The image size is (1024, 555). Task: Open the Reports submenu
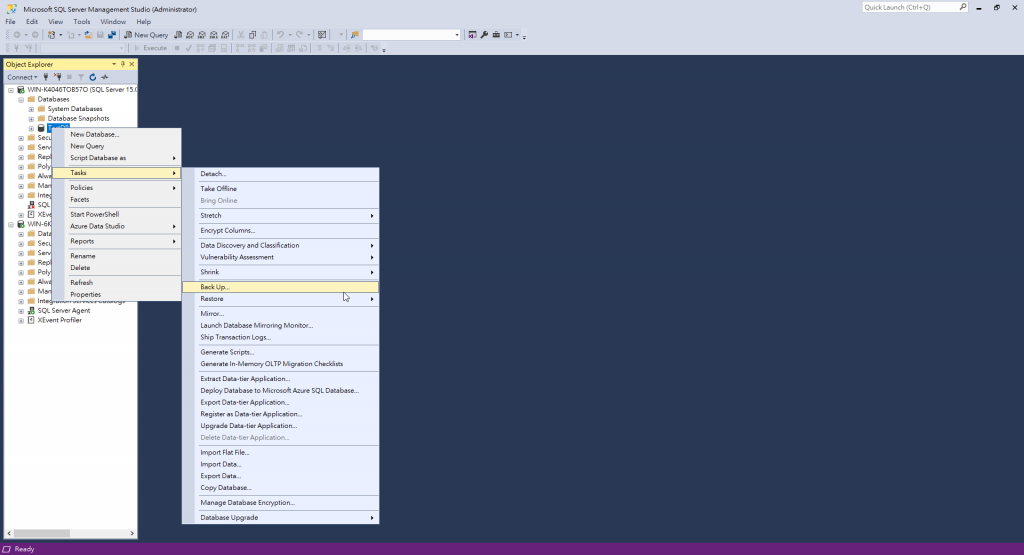pos(116,242)
